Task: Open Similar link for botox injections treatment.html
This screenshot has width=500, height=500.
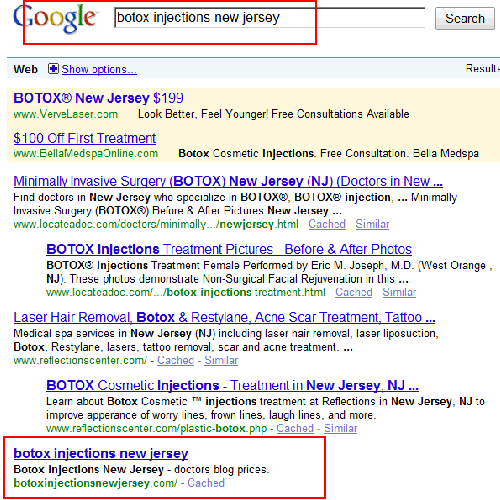Action: pos(399,292)
